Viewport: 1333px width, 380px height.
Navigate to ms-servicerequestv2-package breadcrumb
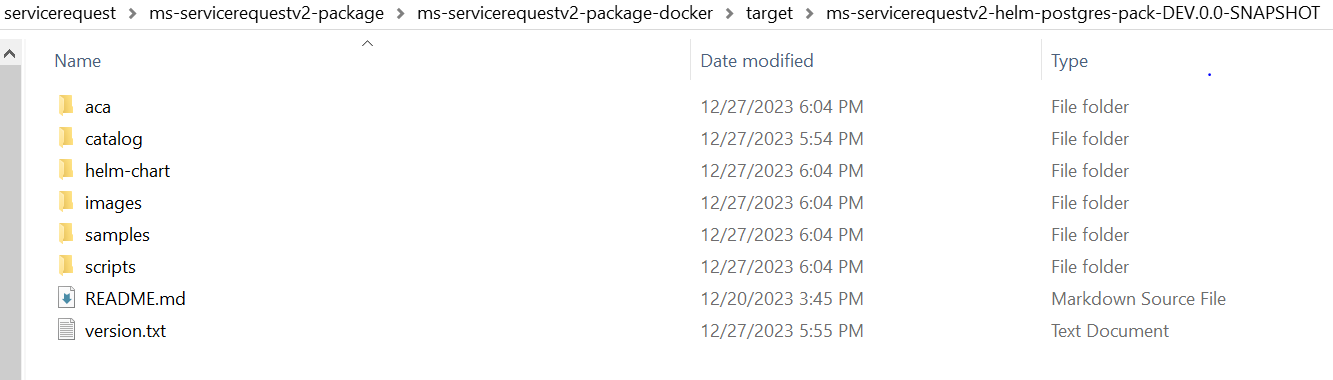coord(266,14)
